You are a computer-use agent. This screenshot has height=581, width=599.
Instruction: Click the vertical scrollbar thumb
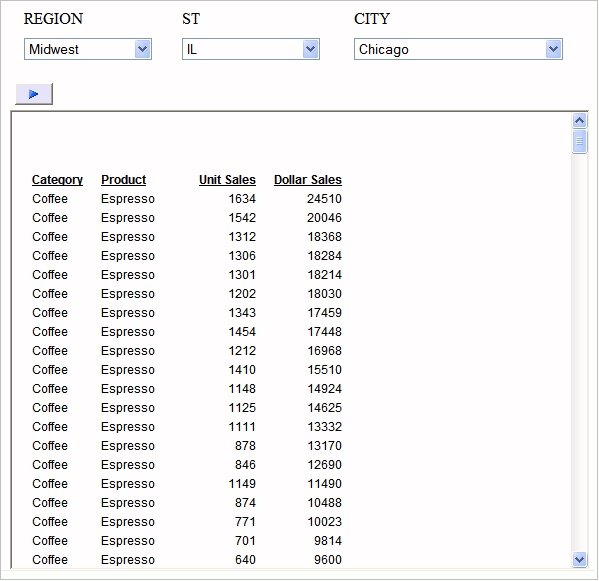point(580,141)
